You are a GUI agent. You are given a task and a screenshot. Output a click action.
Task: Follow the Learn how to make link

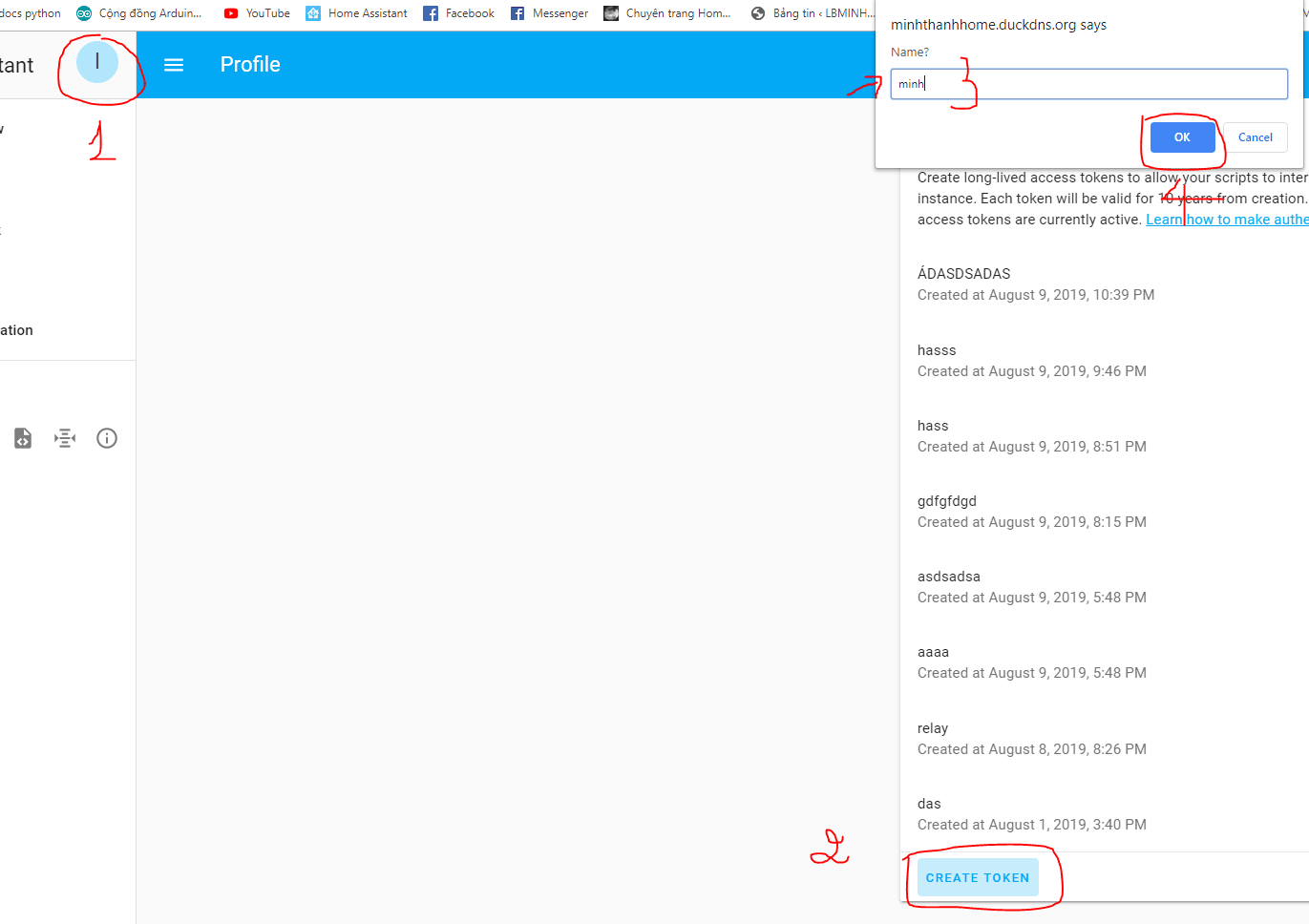click(1227, 220)
